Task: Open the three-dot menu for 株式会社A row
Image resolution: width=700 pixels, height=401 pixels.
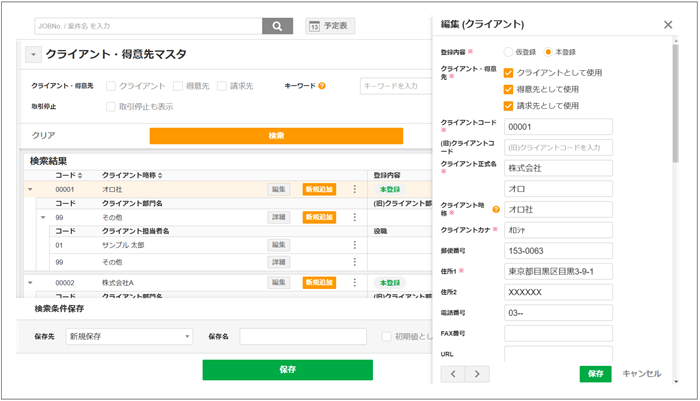Action: 354,283
